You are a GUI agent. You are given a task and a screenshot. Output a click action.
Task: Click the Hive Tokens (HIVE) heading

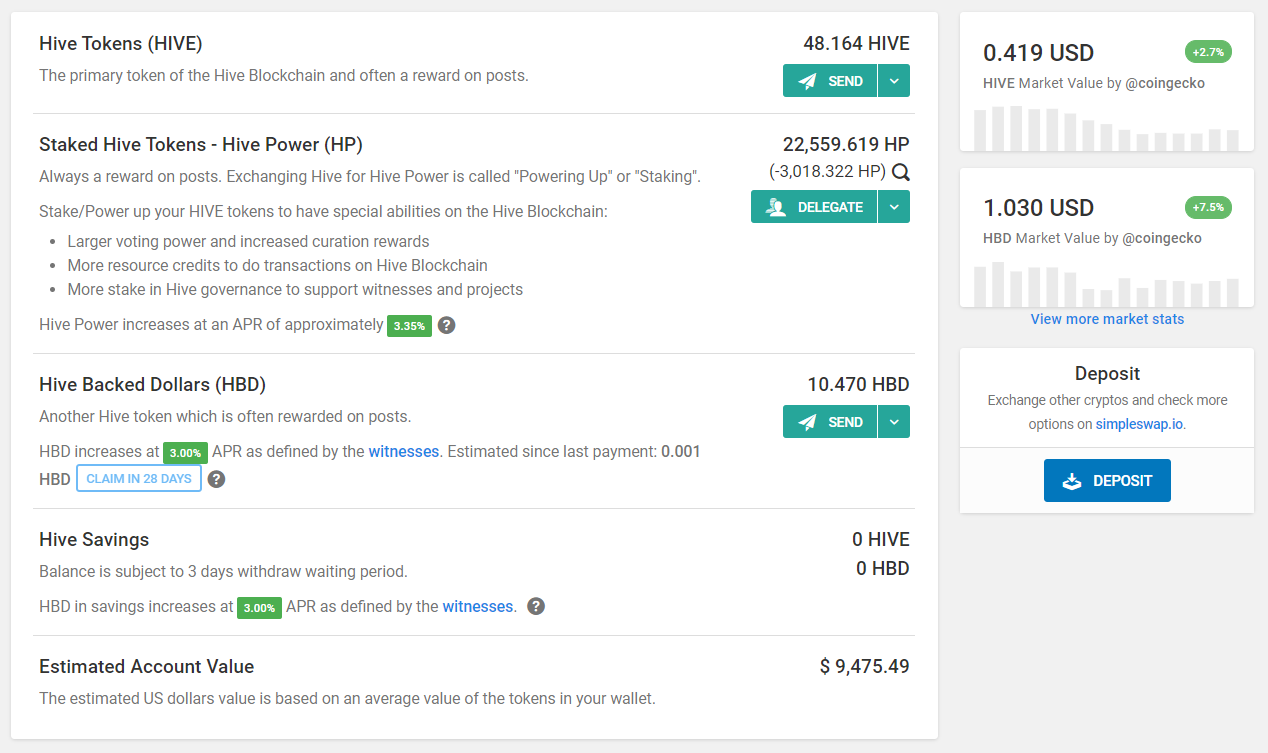point(121,44)
